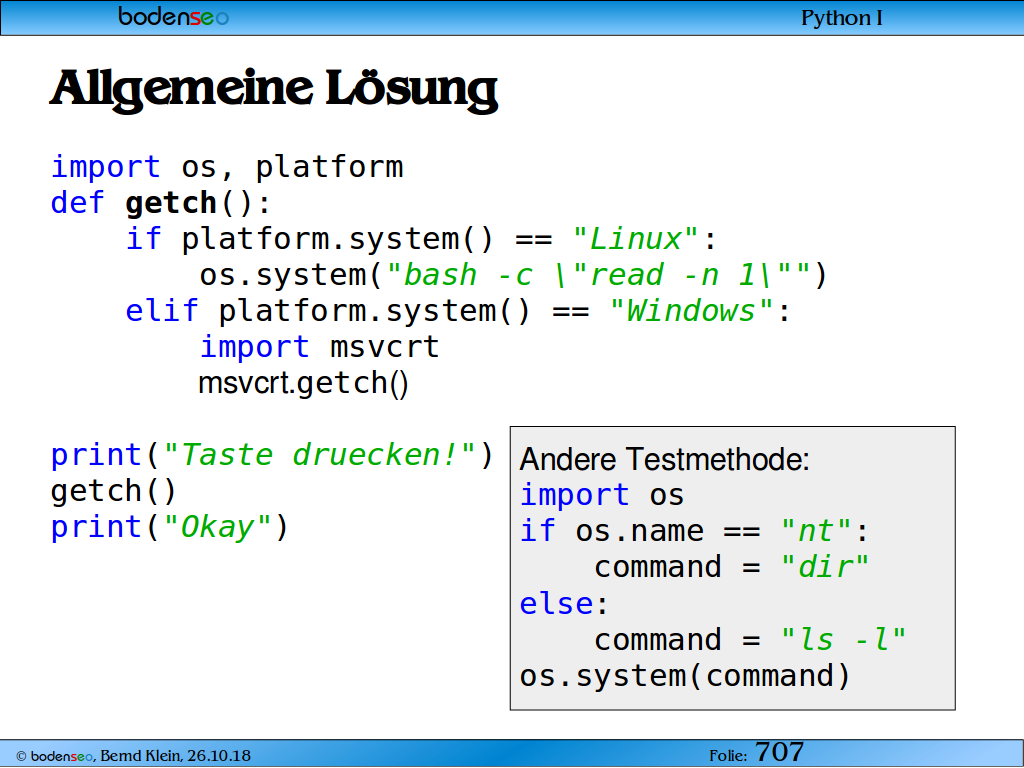Select the 'import os, platform' code line

[227, 167]
